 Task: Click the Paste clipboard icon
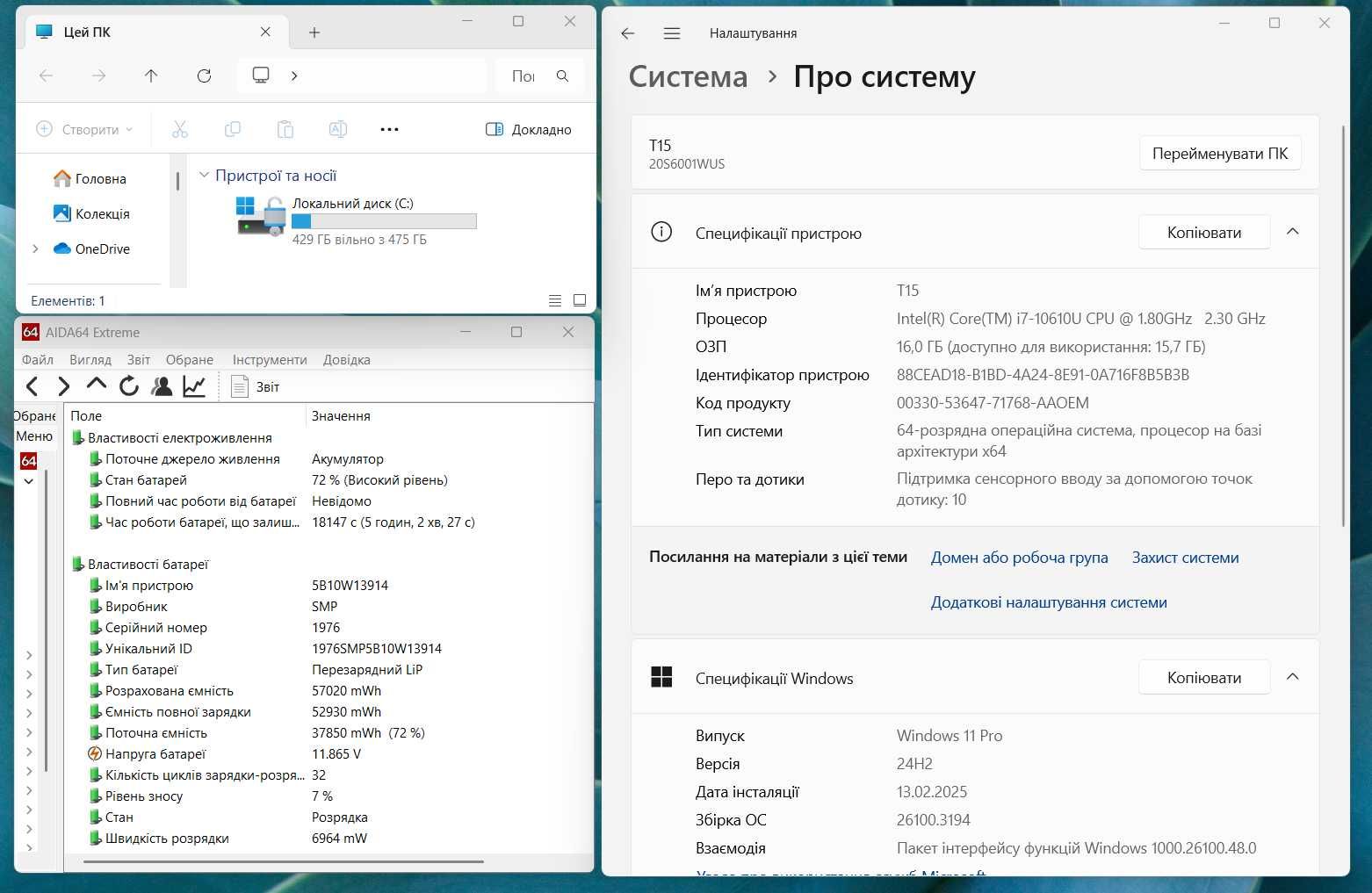click(x=285, y=129)
